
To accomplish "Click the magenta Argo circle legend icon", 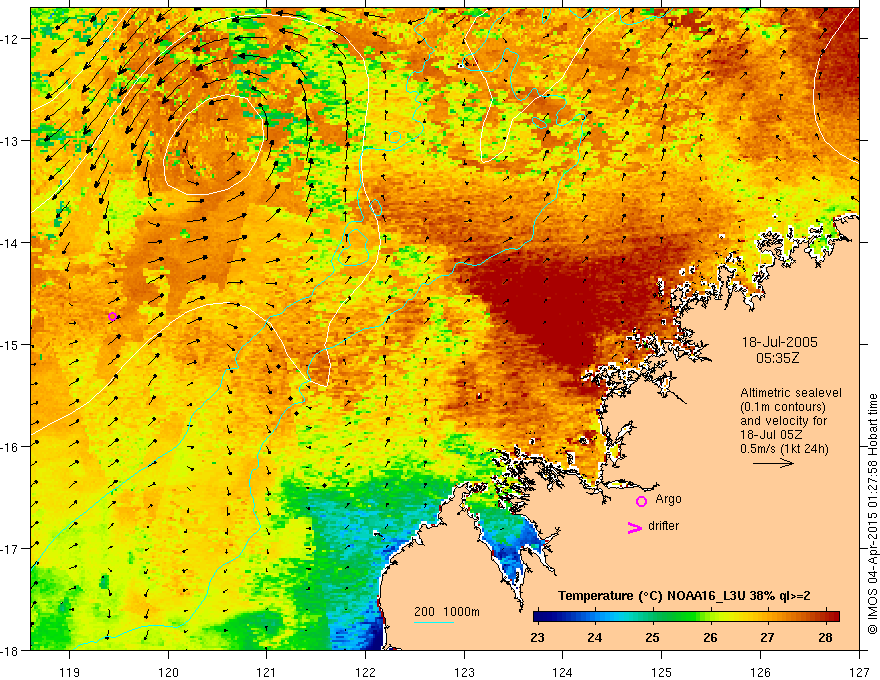I will point(641,502).
